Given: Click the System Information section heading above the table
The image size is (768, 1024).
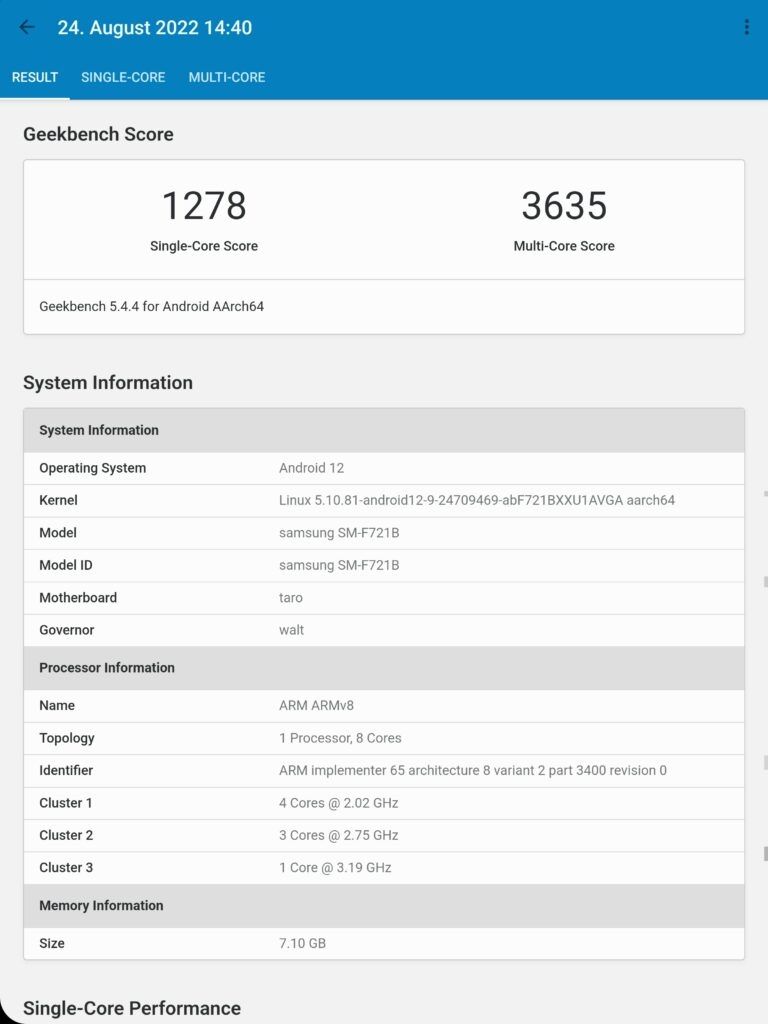Looking at the screenshot, I should [108, 383].
